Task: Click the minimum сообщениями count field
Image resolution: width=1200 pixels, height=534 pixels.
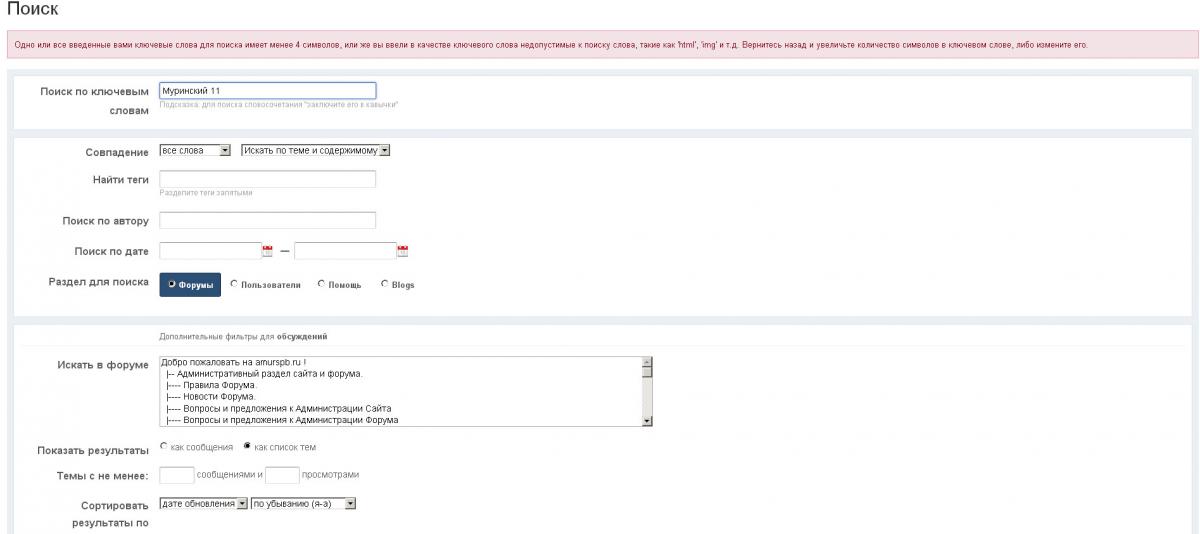Action: 176,475
